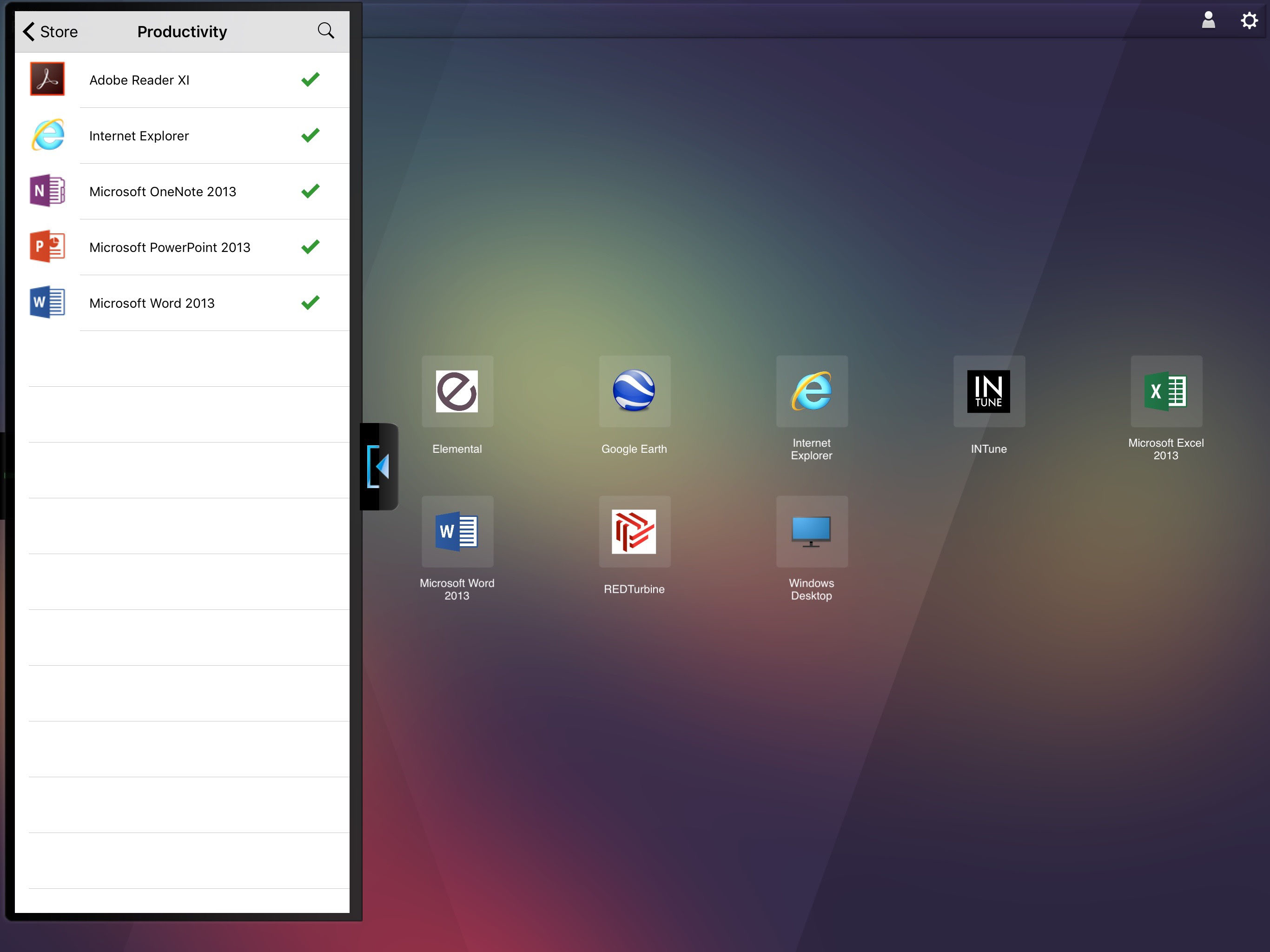Launch Microsoft Excel 2013 app
The width and height of the screenshot is (1270, 952).
point(1165,391)
